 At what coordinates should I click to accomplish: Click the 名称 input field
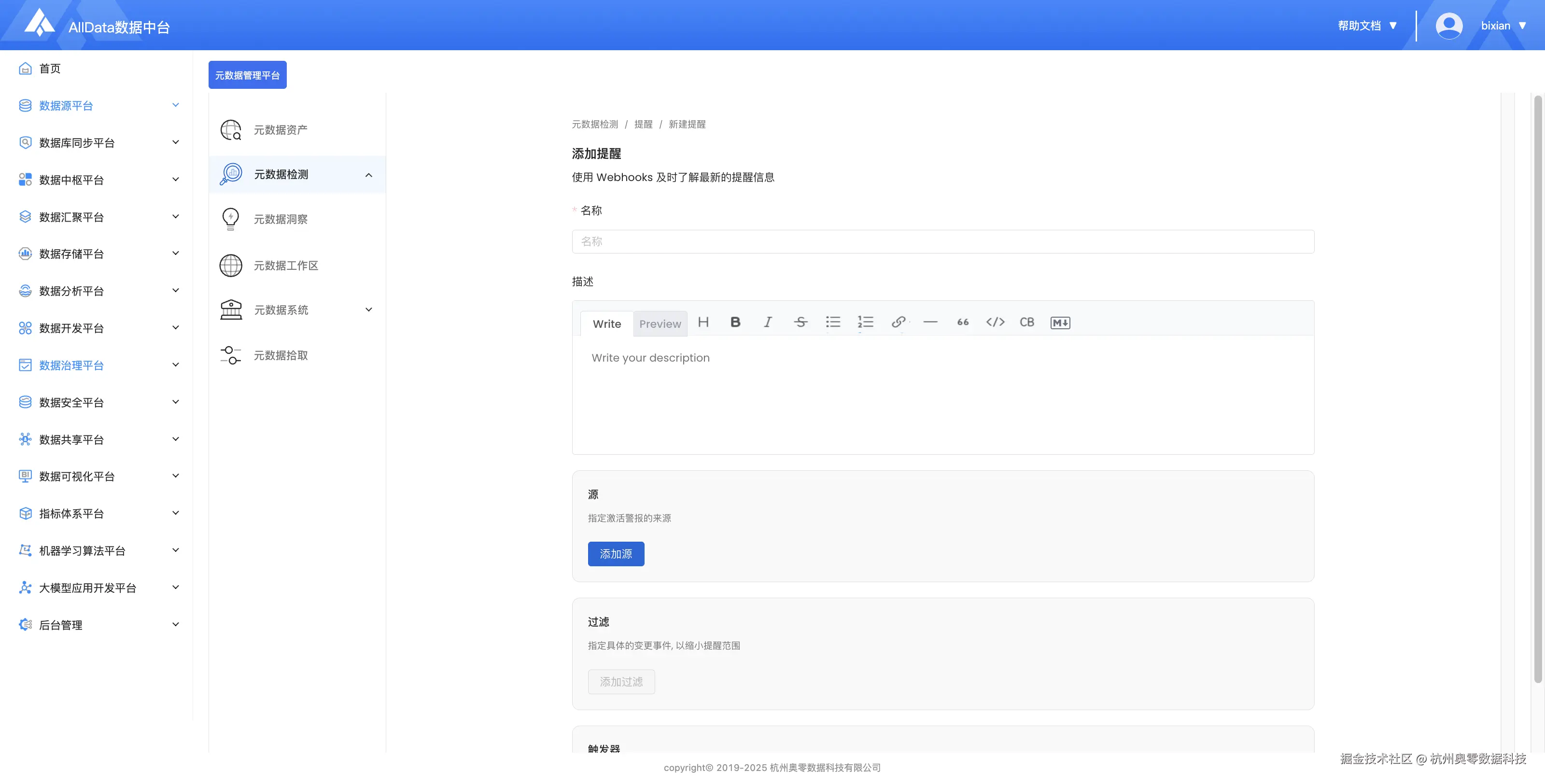[942, 242]
